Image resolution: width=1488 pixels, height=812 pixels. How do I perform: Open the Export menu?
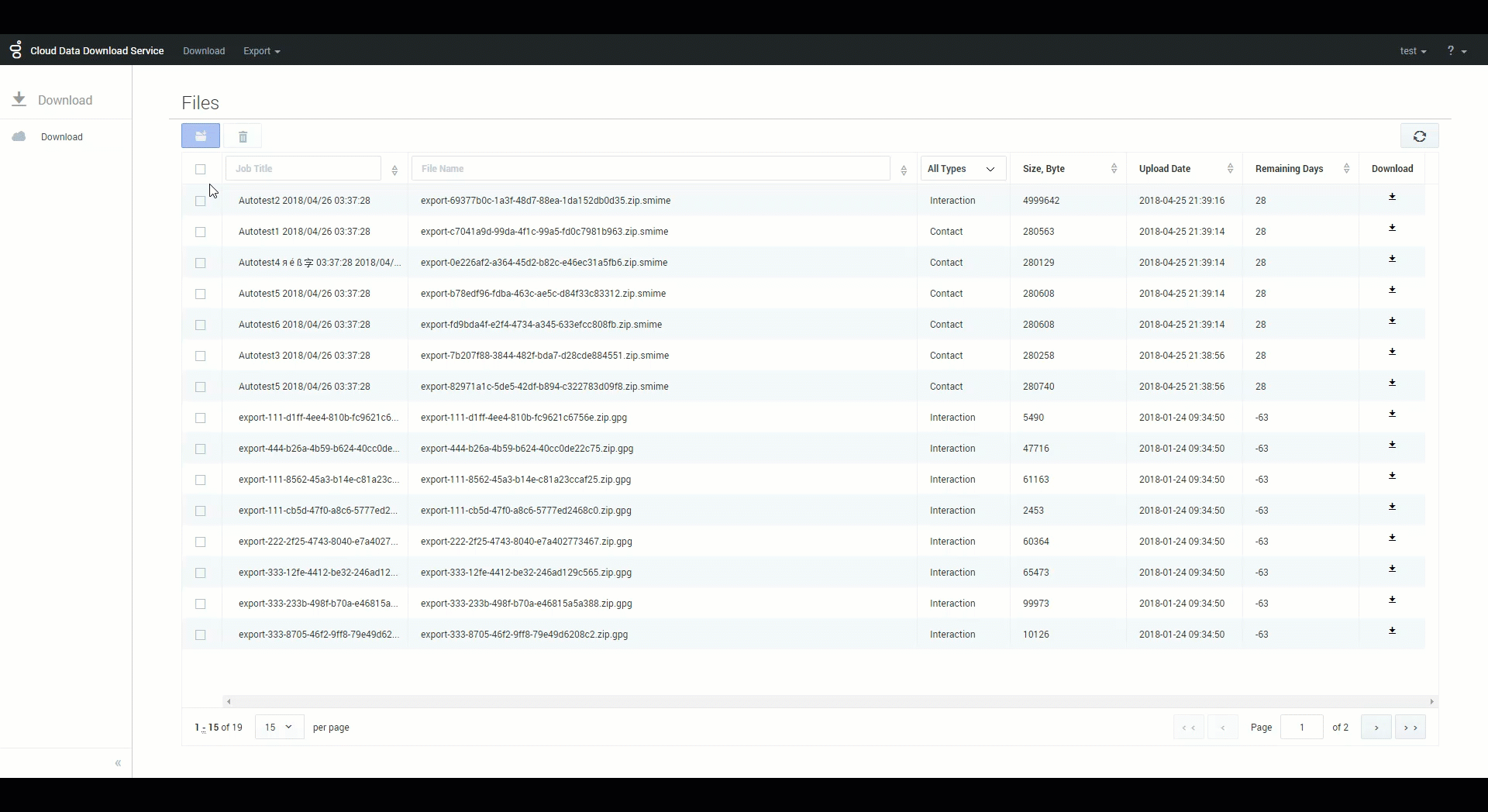tap(261, 51)
